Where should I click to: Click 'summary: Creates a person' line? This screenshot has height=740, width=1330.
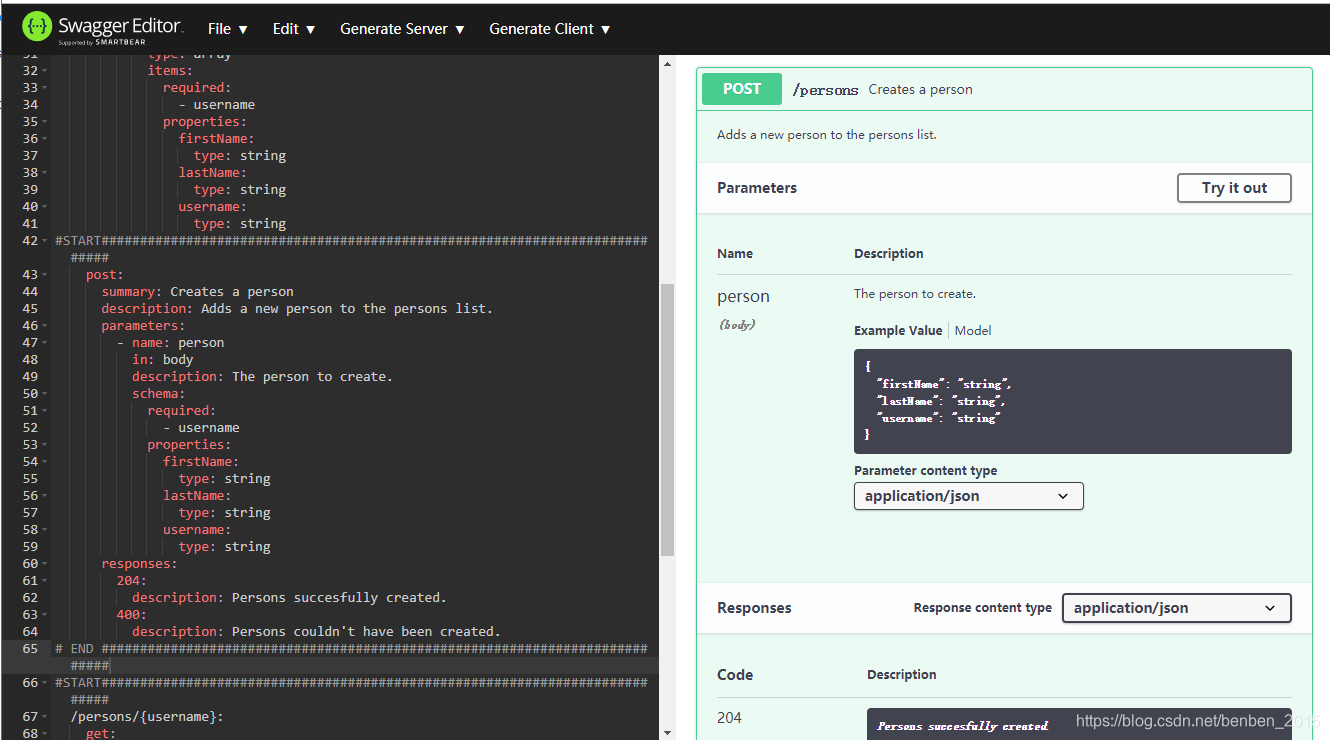pos(197,291)
